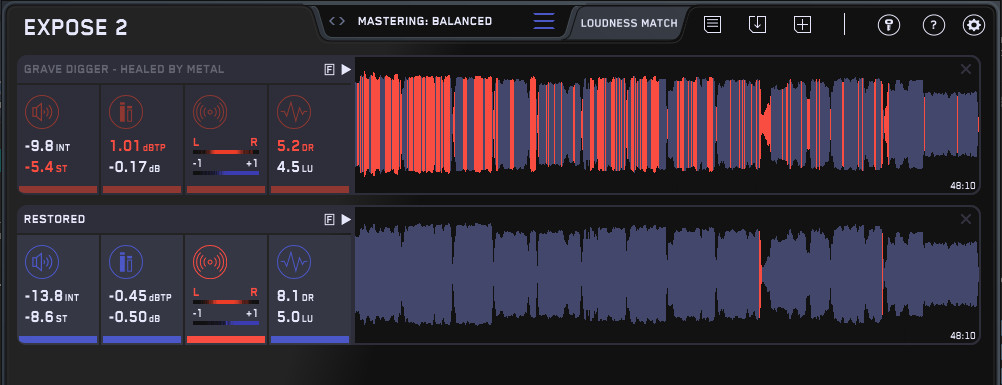Viewport: 1002px width, 385px height.
Task: Play the RESTORED track
Action: [346, 219]
